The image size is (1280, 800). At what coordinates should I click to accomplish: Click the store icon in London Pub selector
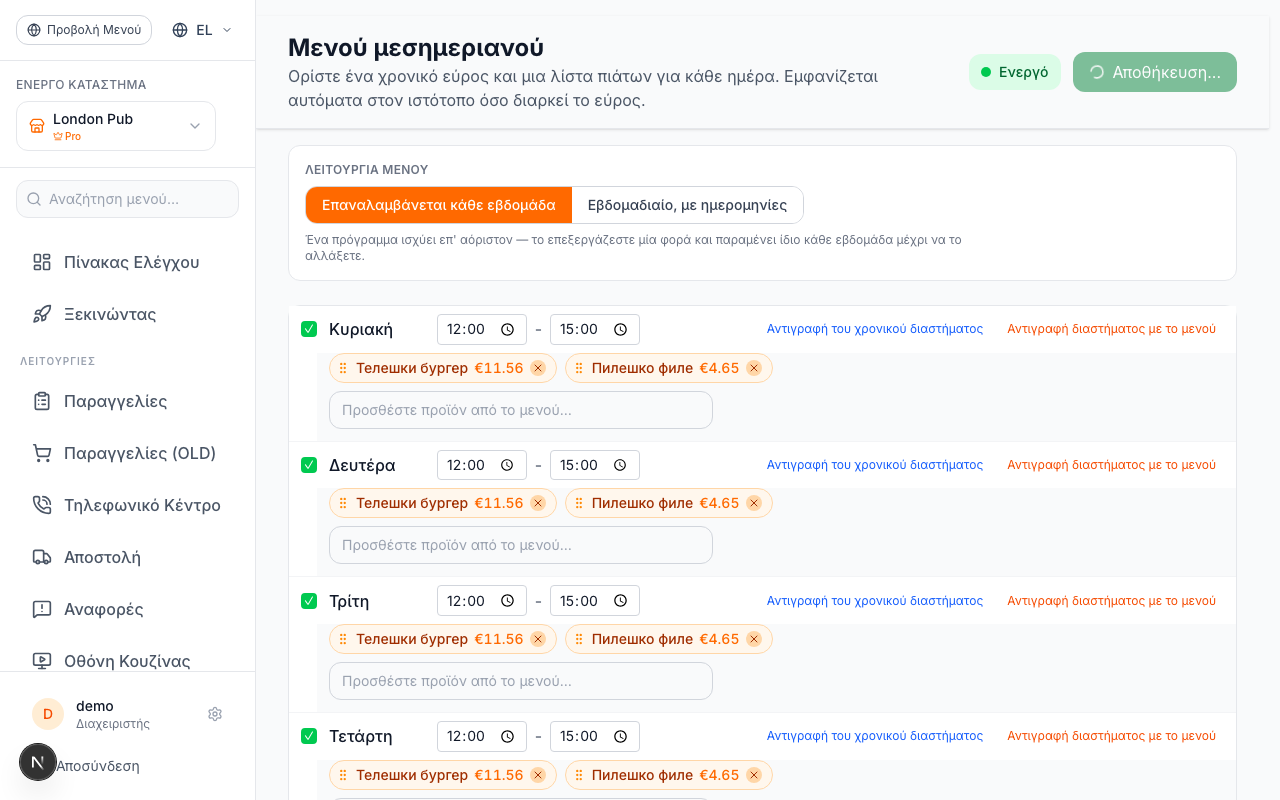(x=37, y=126)
